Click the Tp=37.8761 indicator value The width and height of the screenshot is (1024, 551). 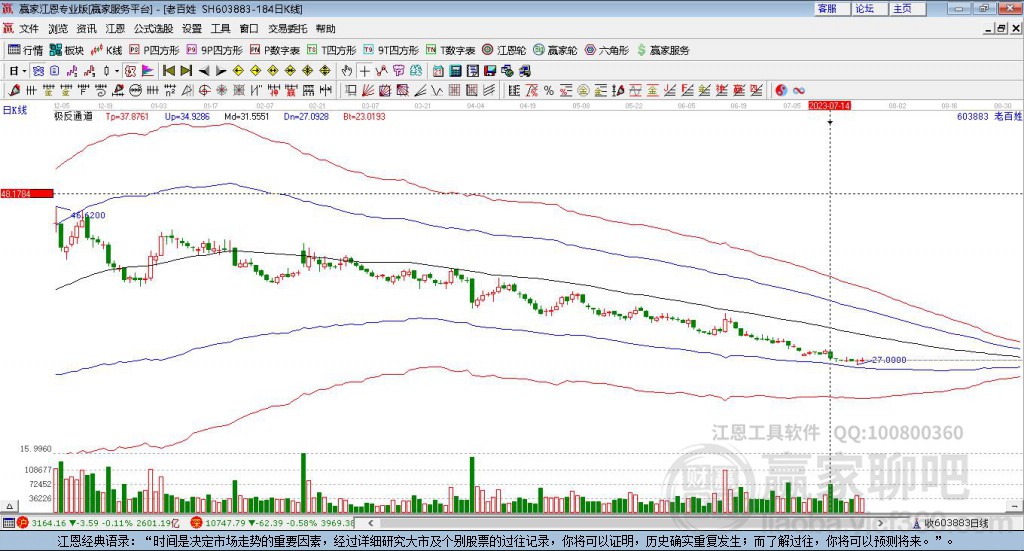127,116
